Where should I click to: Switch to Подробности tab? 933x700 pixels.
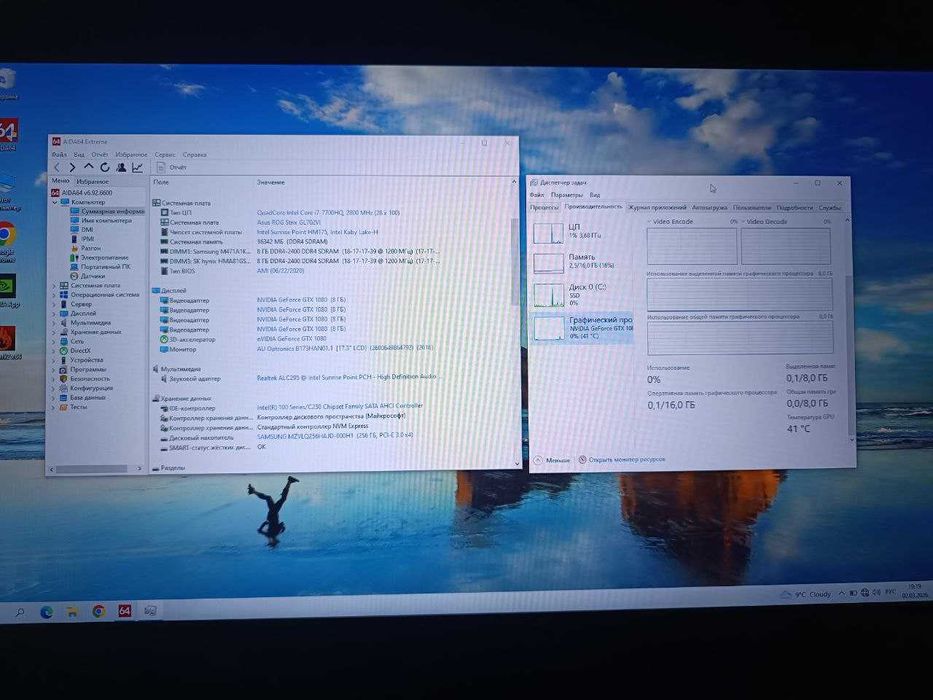coord(794,208)
